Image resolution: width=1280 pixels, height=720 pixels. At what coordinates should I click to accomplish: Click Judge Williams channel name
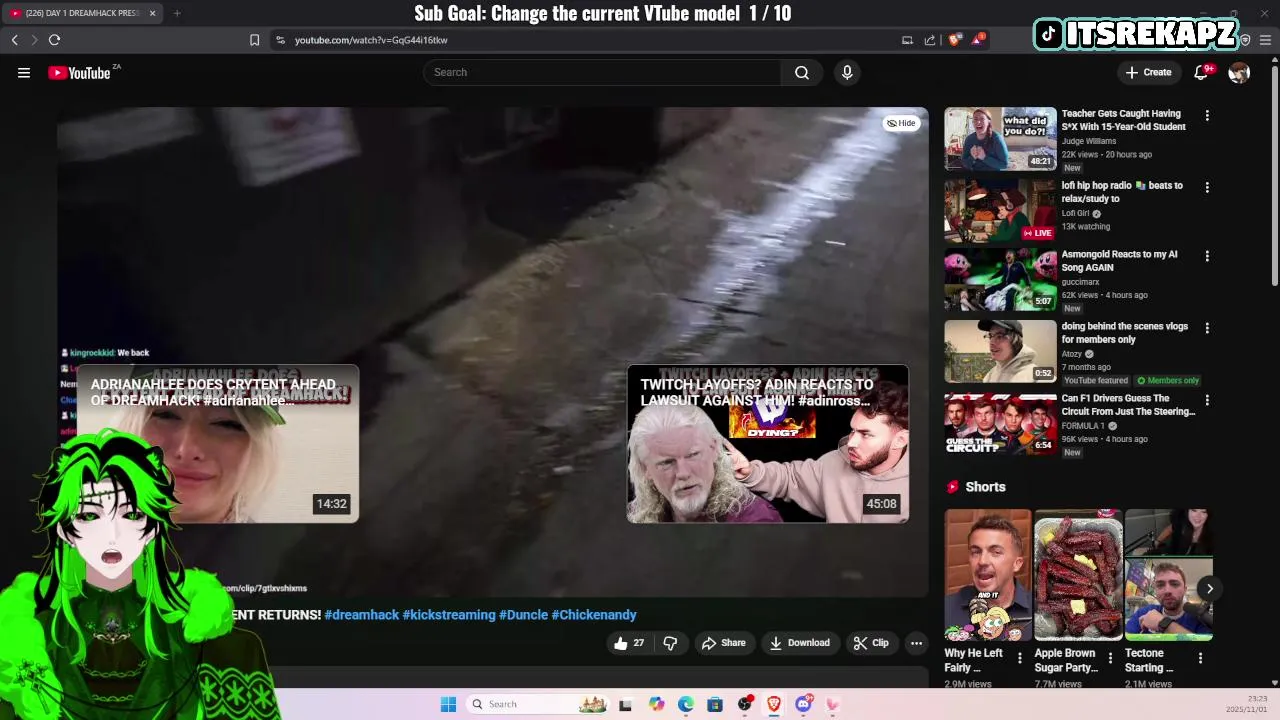[1088, 141]
